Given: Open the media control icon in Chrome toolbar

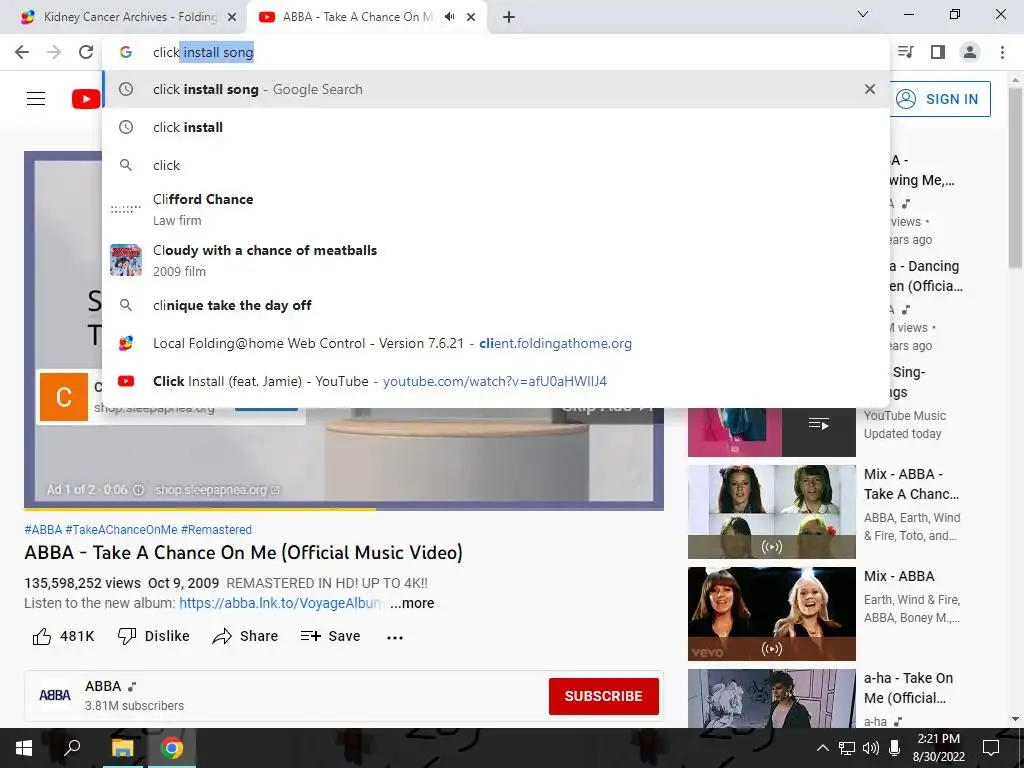Looking at the screenshot, I should (x=906, y=52).
